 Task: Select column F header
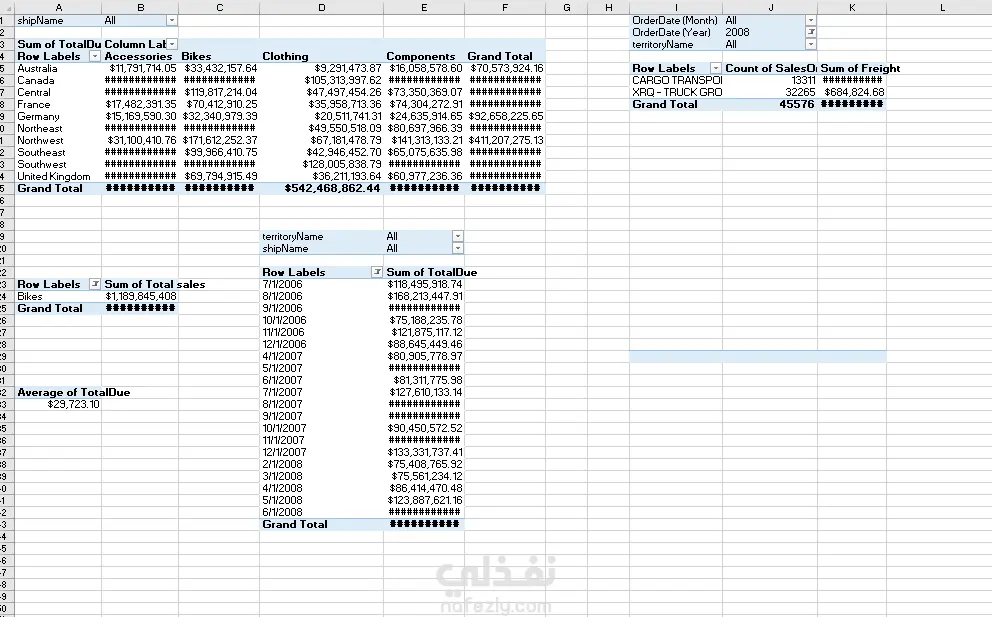pos(505,8)
